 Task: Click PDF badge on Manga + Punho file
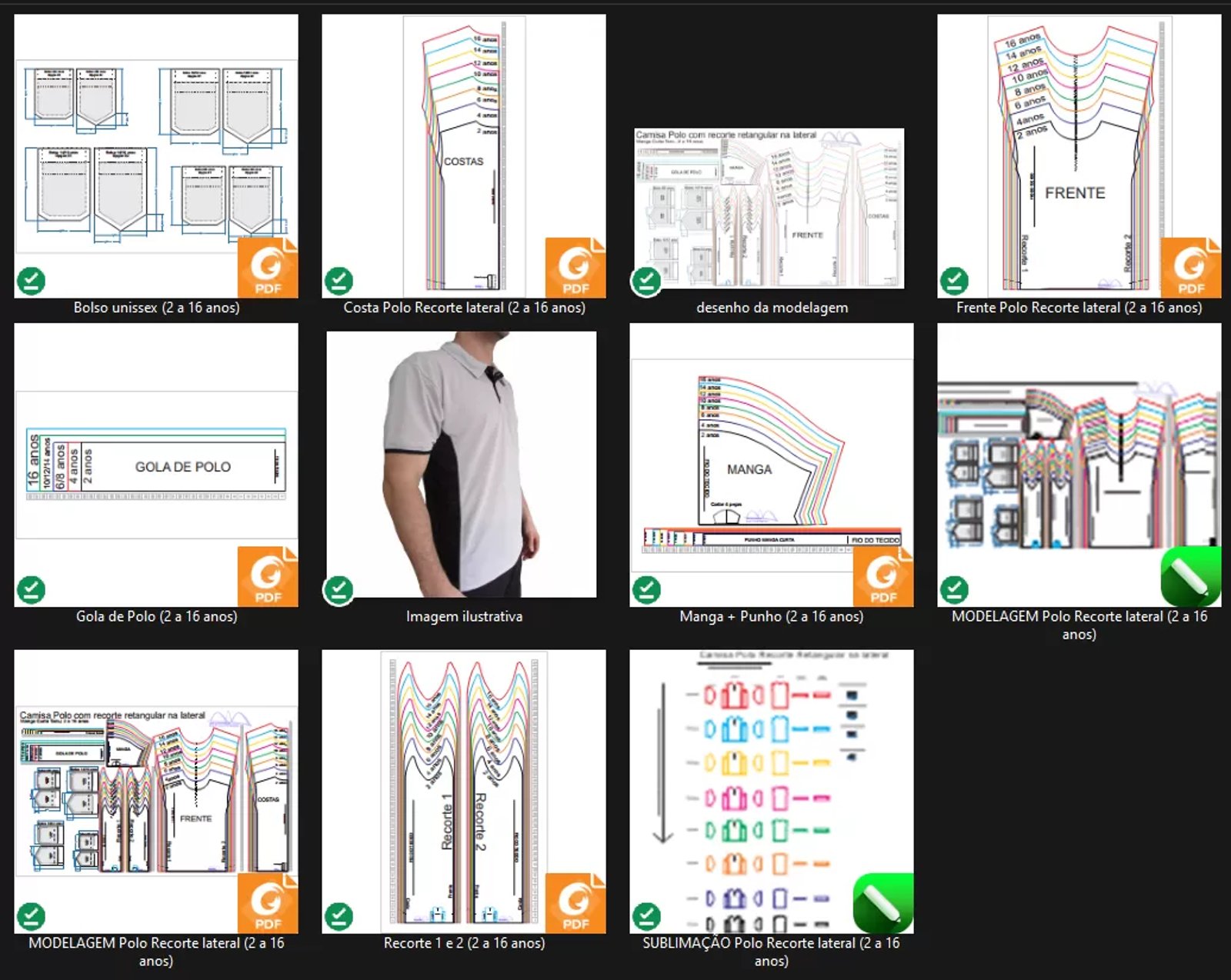pos(882,576)
